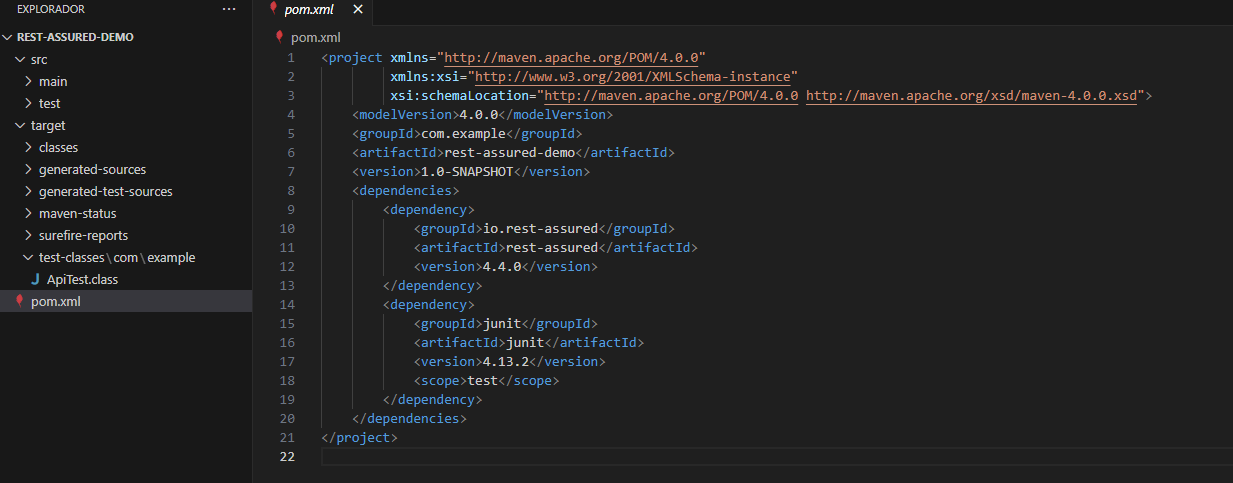Click the Maven icon beside pom.xml in explorer
This screenshot has height=483, width=1233.
click(19, 301)
